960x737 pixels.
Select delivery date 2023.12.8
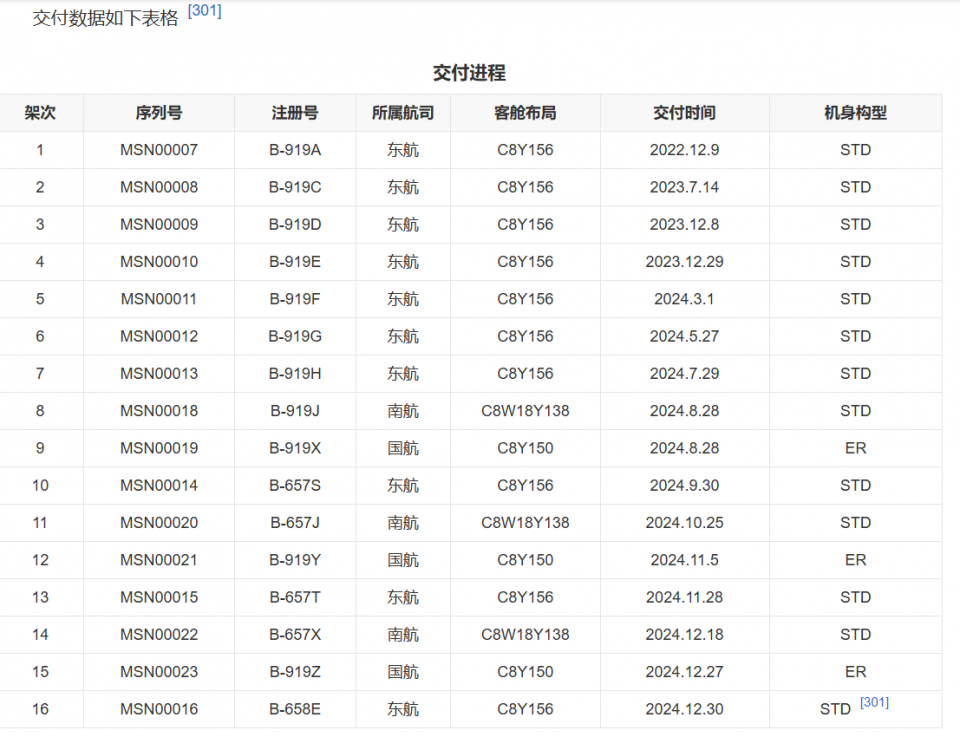(x=684, y=225)
